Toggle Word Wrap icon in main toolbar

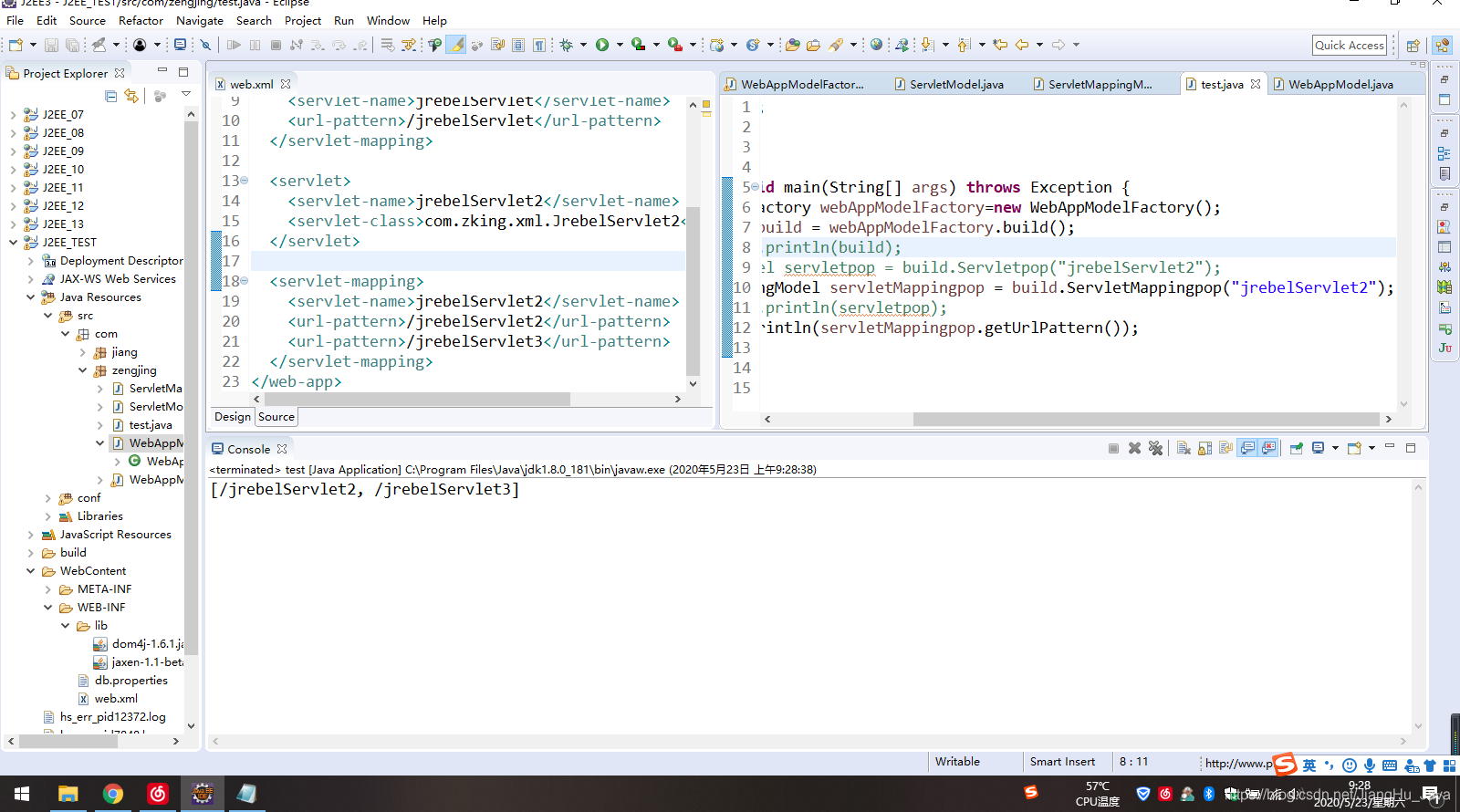coord(497,45)
